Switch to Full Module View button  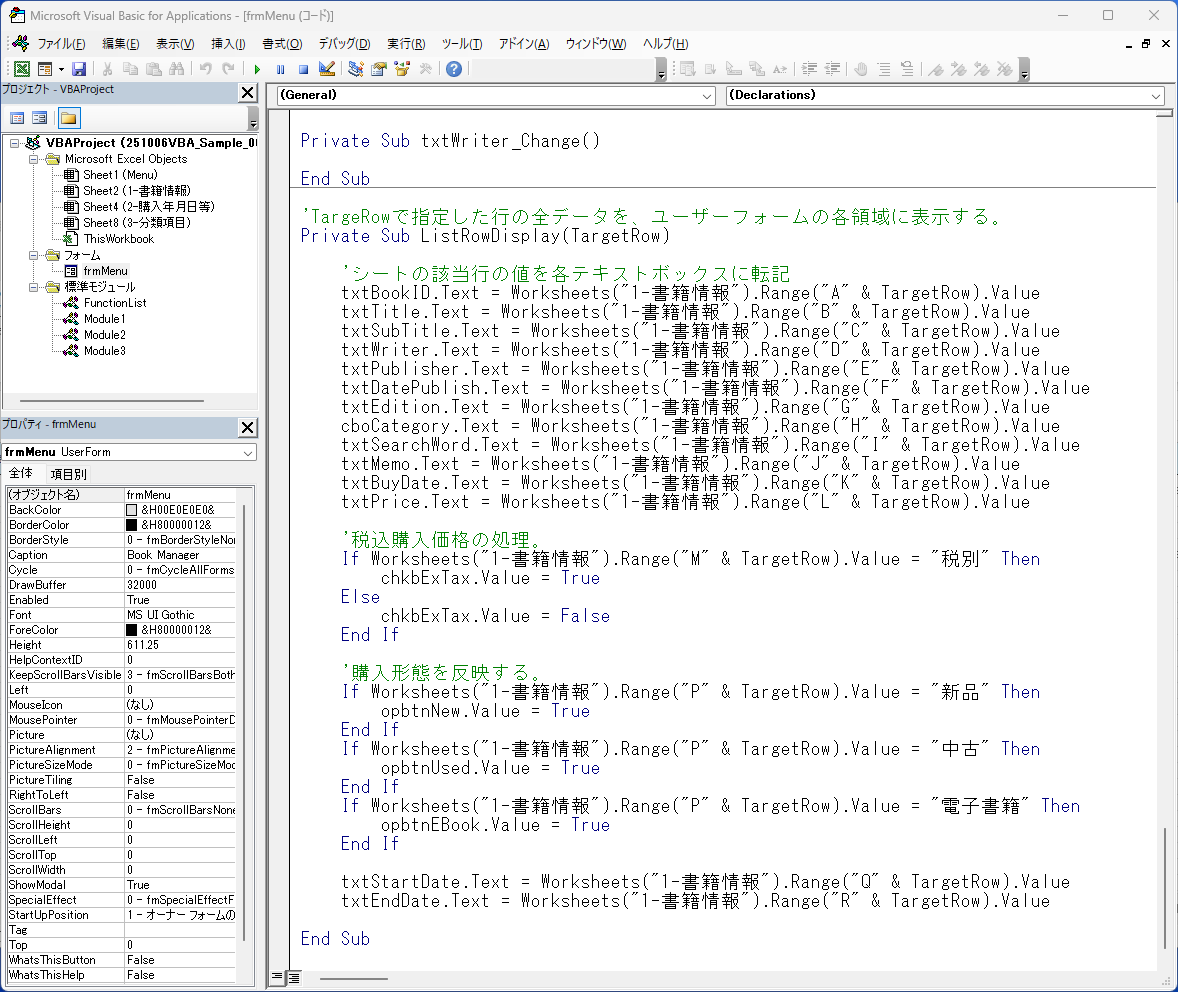294,977
